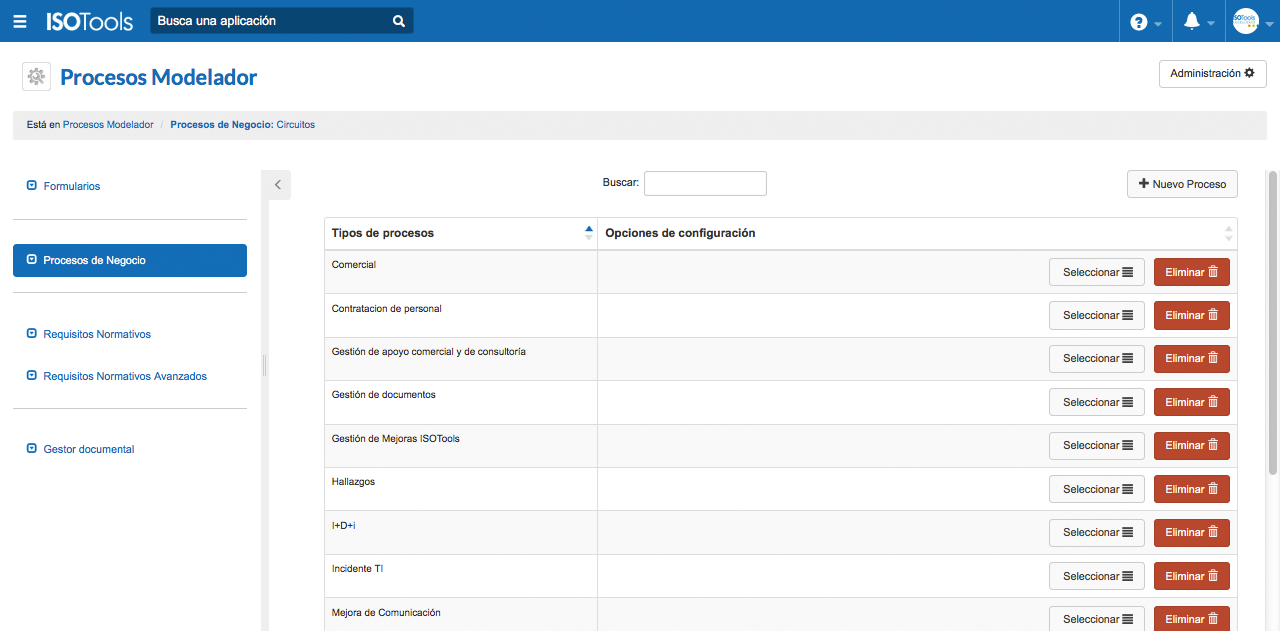
Task: Open the hamburger main menu
Action: tap(20, 21)
